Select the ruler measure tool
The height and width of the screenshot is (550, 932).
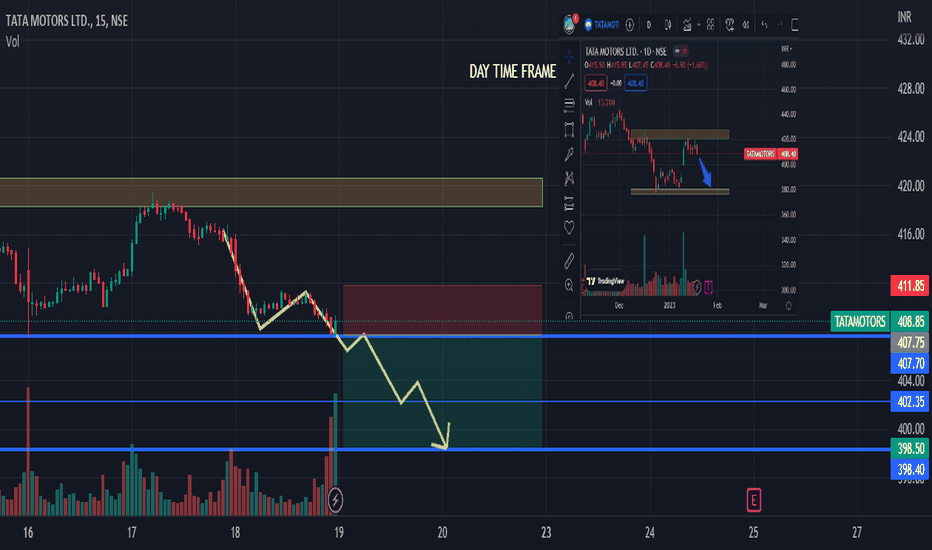pos(569,260)
